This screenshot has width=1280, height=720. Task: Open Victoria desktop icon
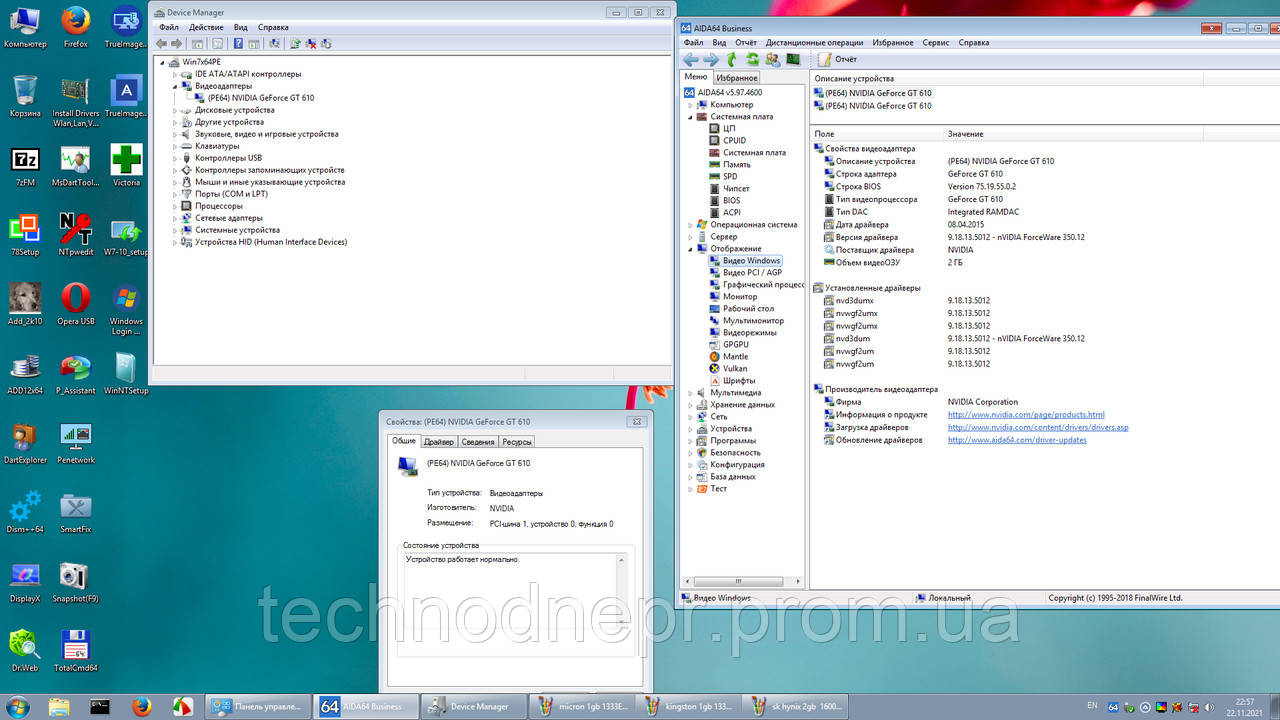126,167
